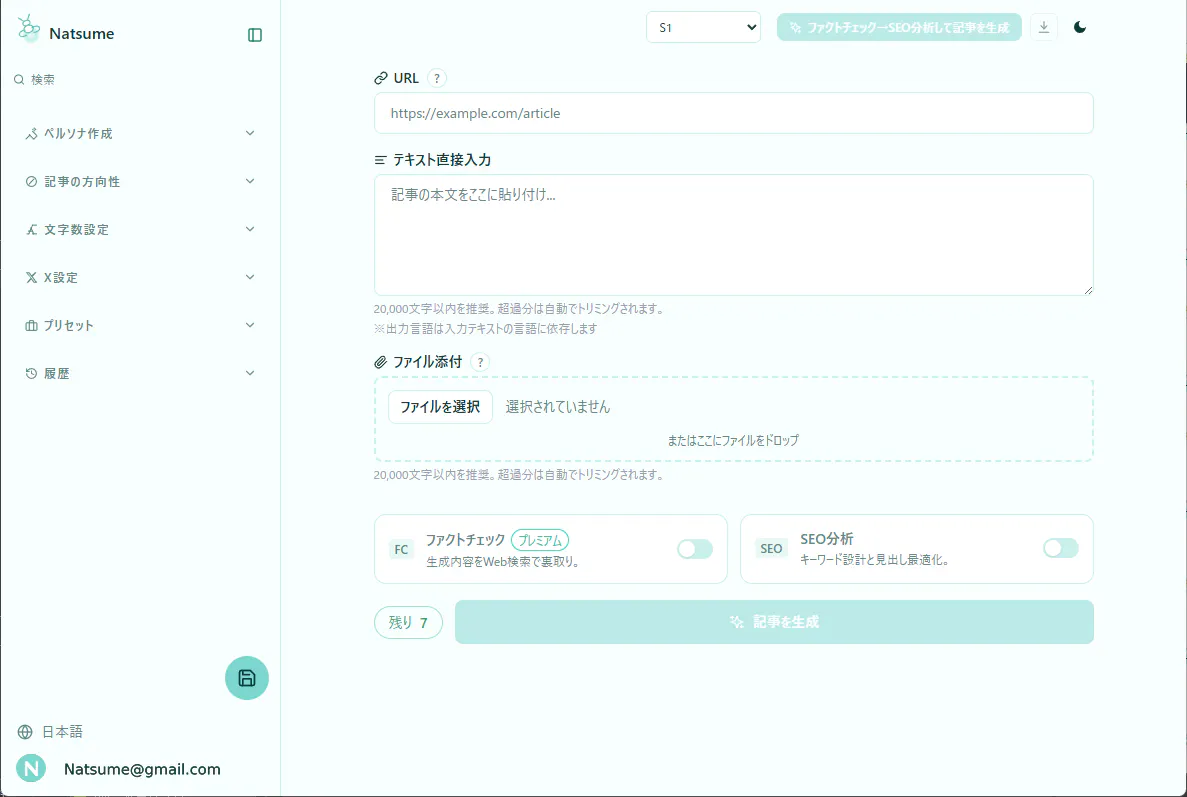This screenshot has width=1187, height=797.
Task: Click the download icon in header
Action: click(1044, 27)
